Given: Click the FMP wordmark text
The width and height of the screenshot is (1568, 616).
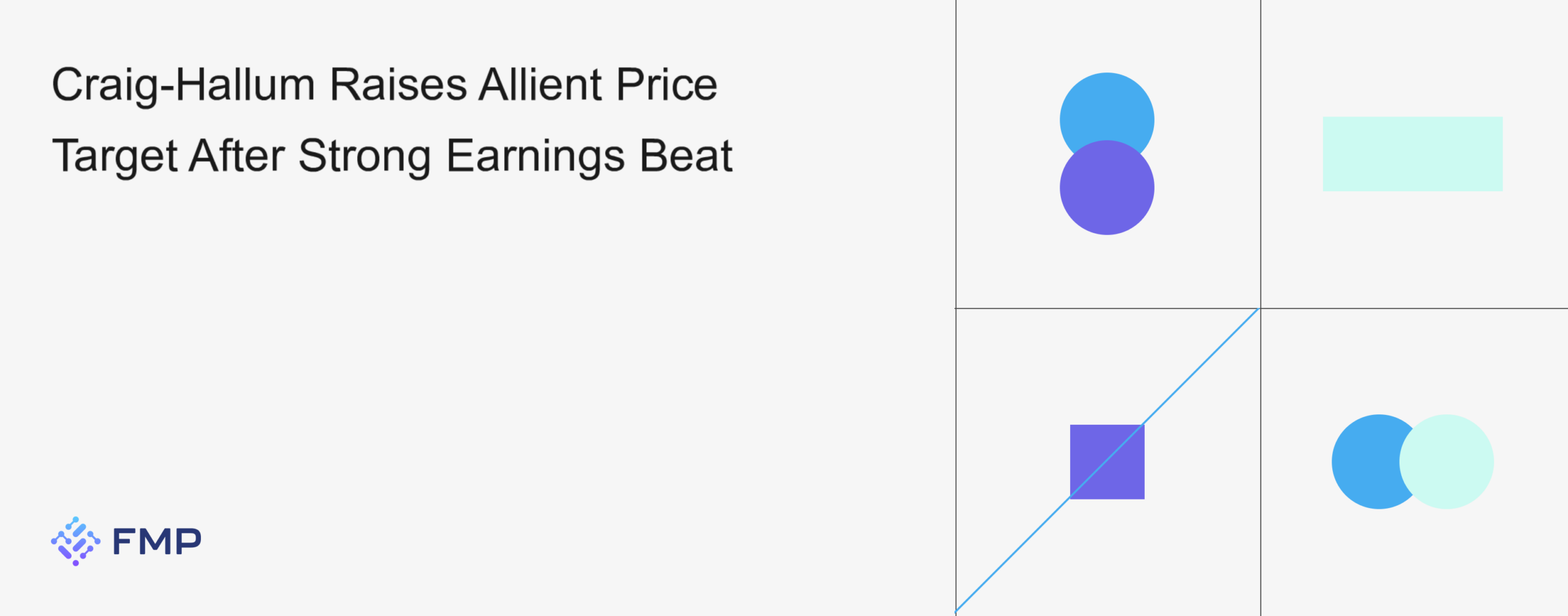Looking at the screenshot, I should point(157,541).
